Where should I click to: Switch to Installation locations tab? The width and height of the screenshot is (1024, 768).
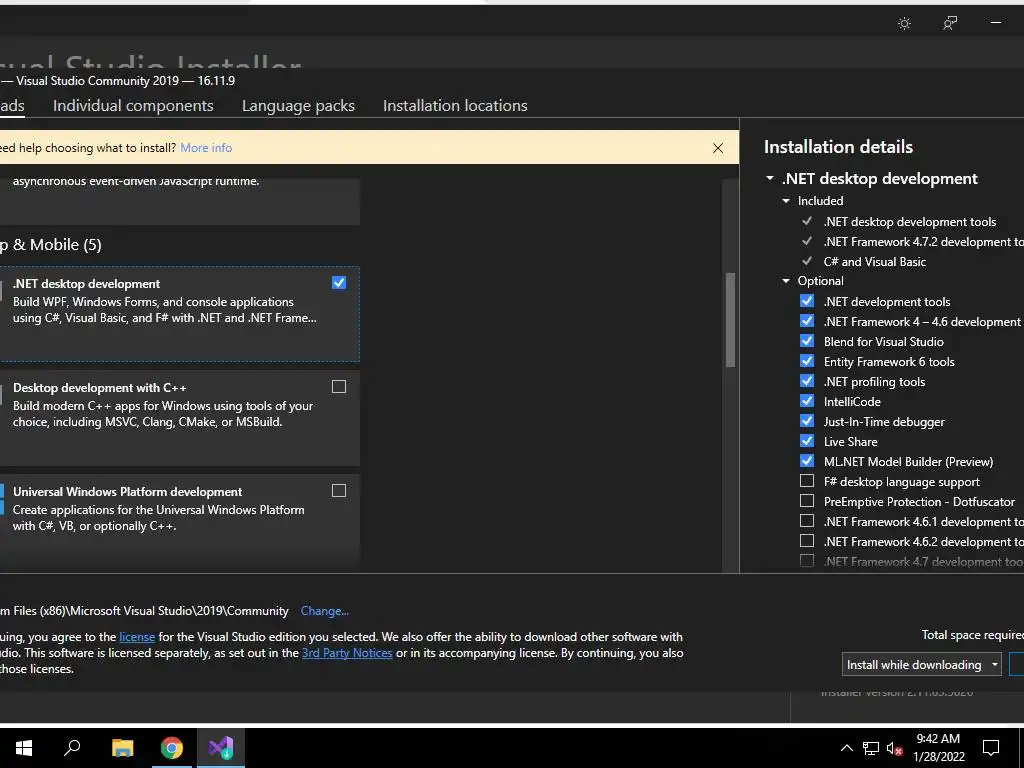point(455,105)
